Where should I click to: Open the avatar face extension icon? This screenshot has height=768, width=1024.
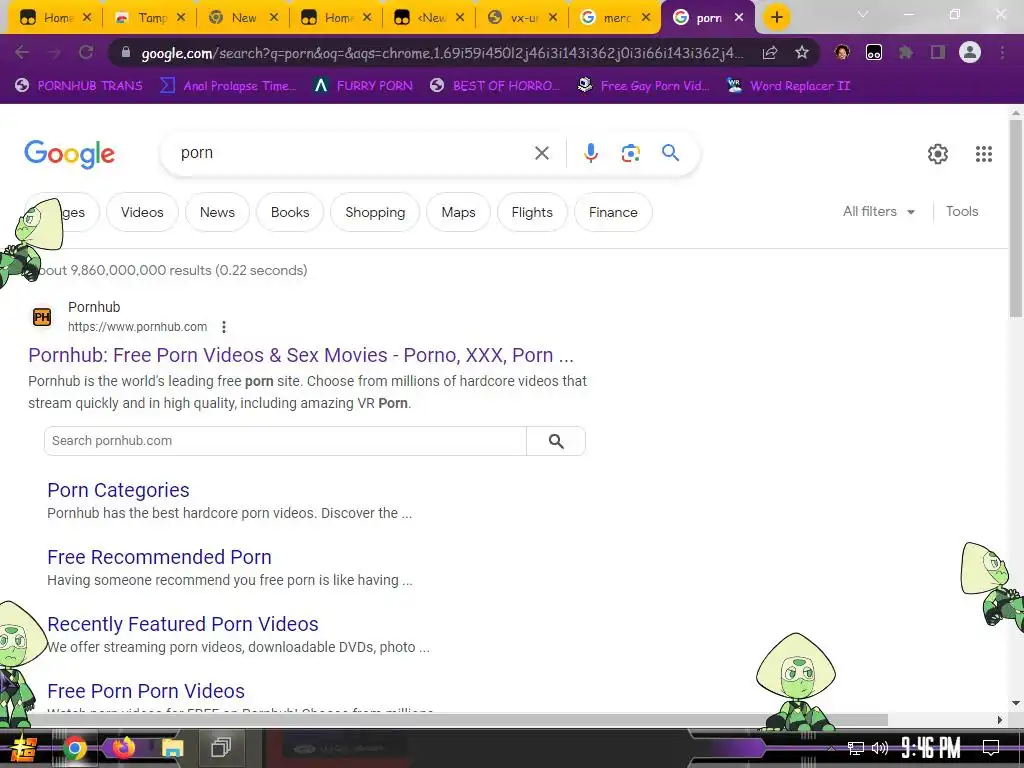pos(842,53)
